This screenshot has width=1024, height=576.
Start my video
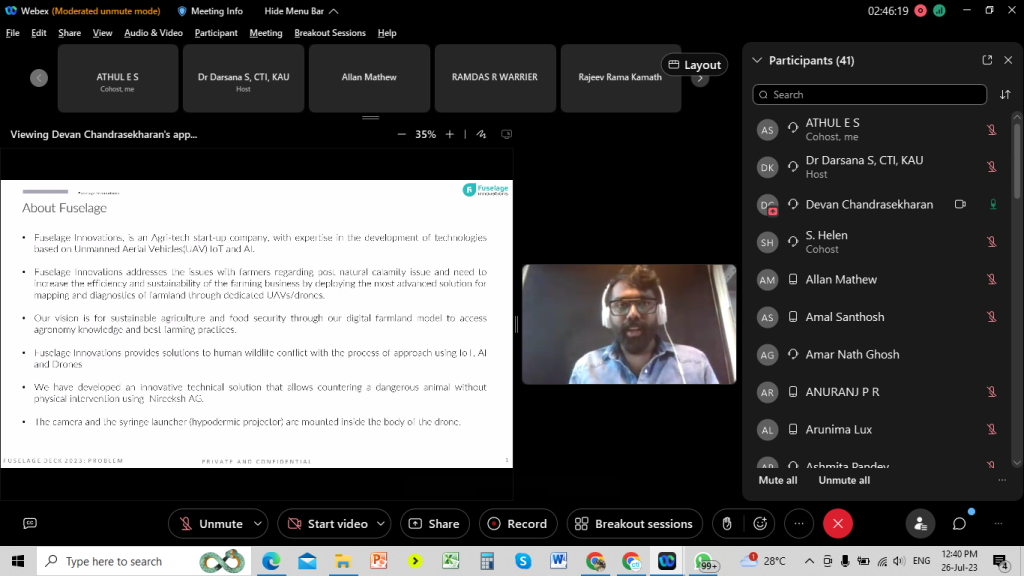tap(327, 524)
